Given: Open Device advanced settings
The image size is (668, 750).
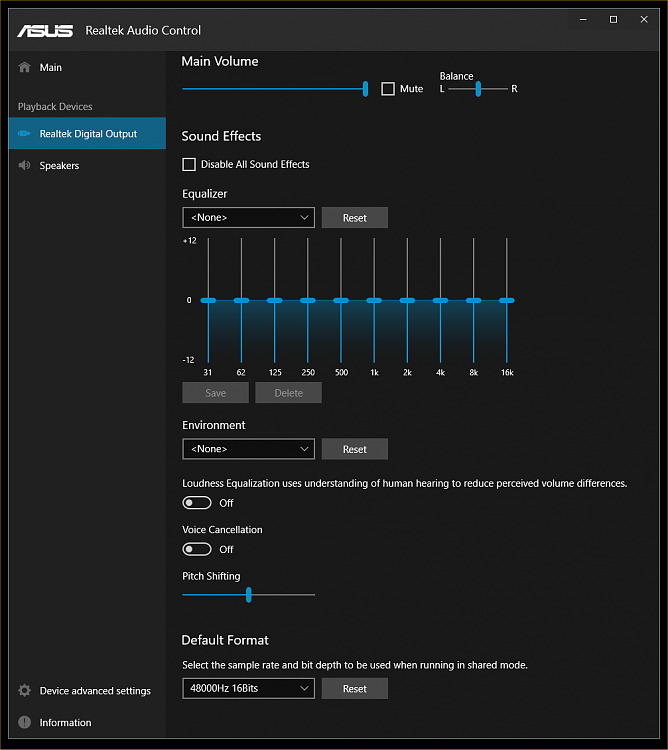Looking at the screenshot, I should click(87, 690).
